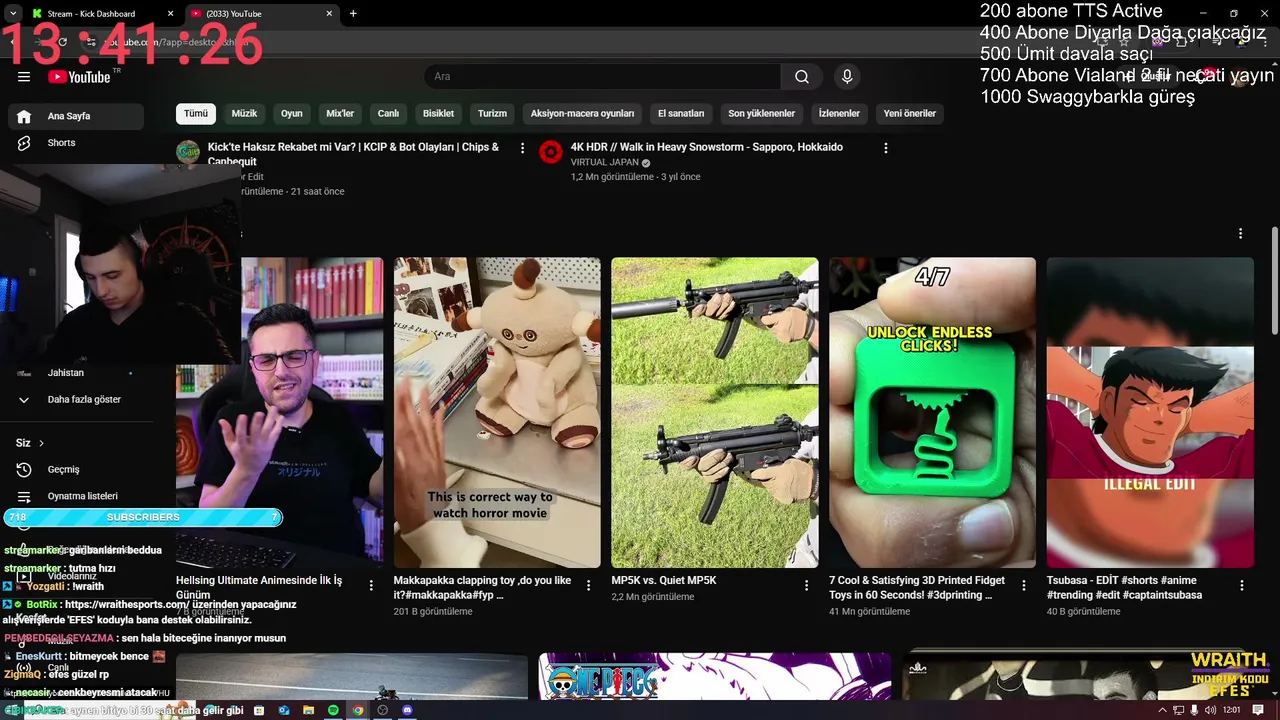Select the Bisiklet filter chip

pyautogui.click(x=438, y=113)
